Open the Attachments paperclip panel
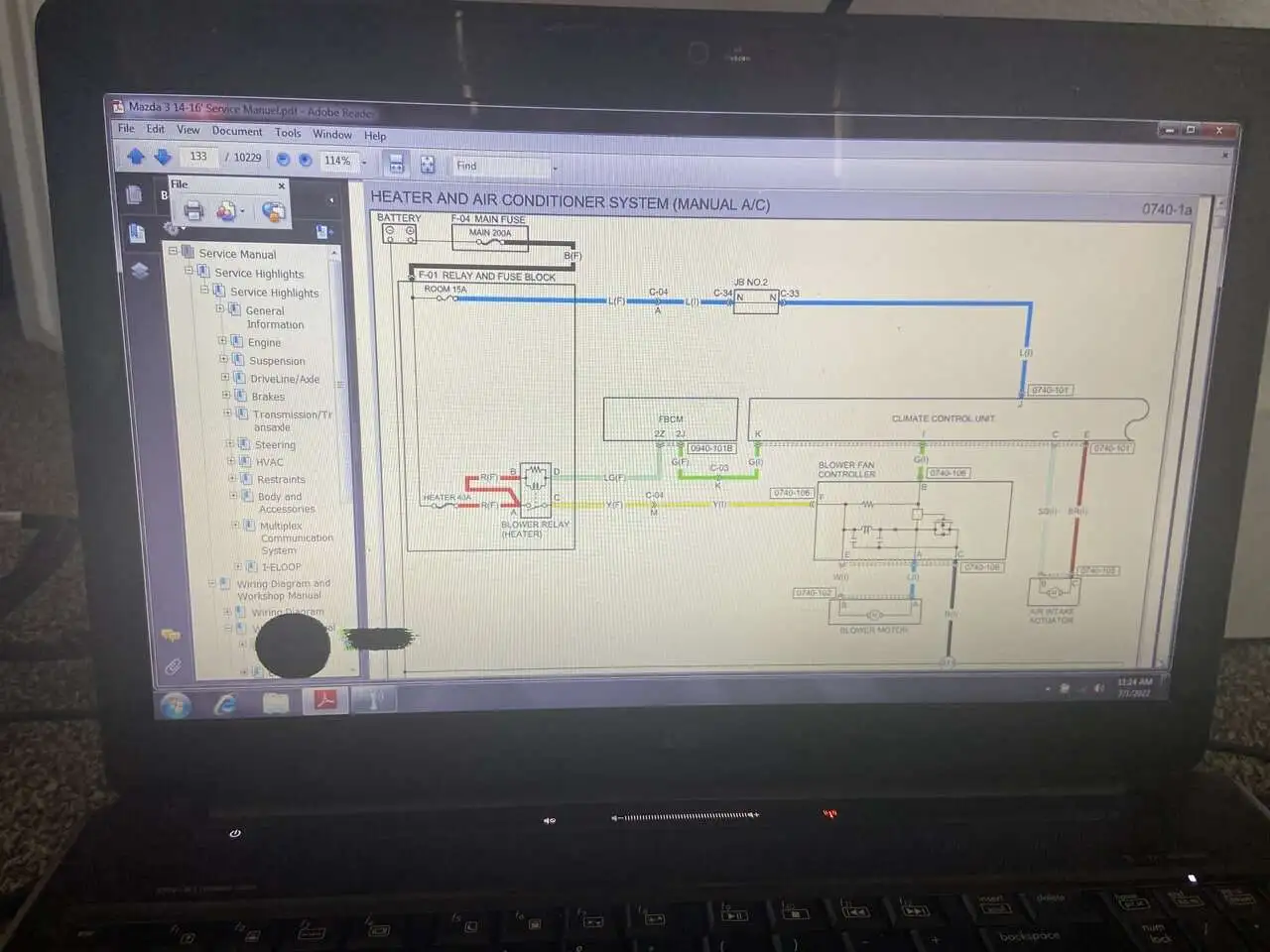Screen dimensions: 1270x952 click(172, 667)
